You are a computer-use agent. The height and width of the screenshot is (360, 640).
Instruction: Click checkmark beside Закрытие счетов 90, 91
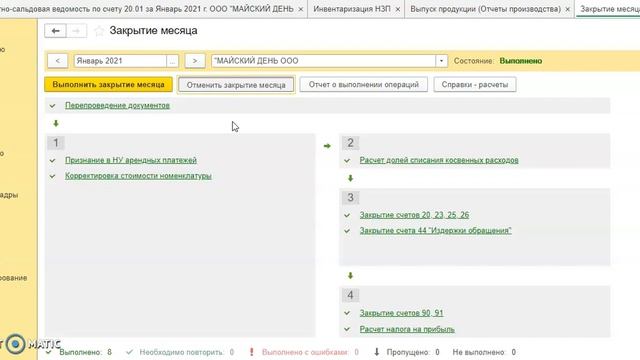[347, 313]
